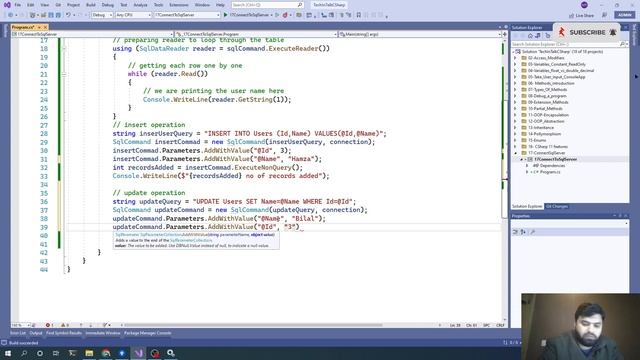The image size is (640, 360).
Task: Click the Windows Start button
Action: click(8, 353)
